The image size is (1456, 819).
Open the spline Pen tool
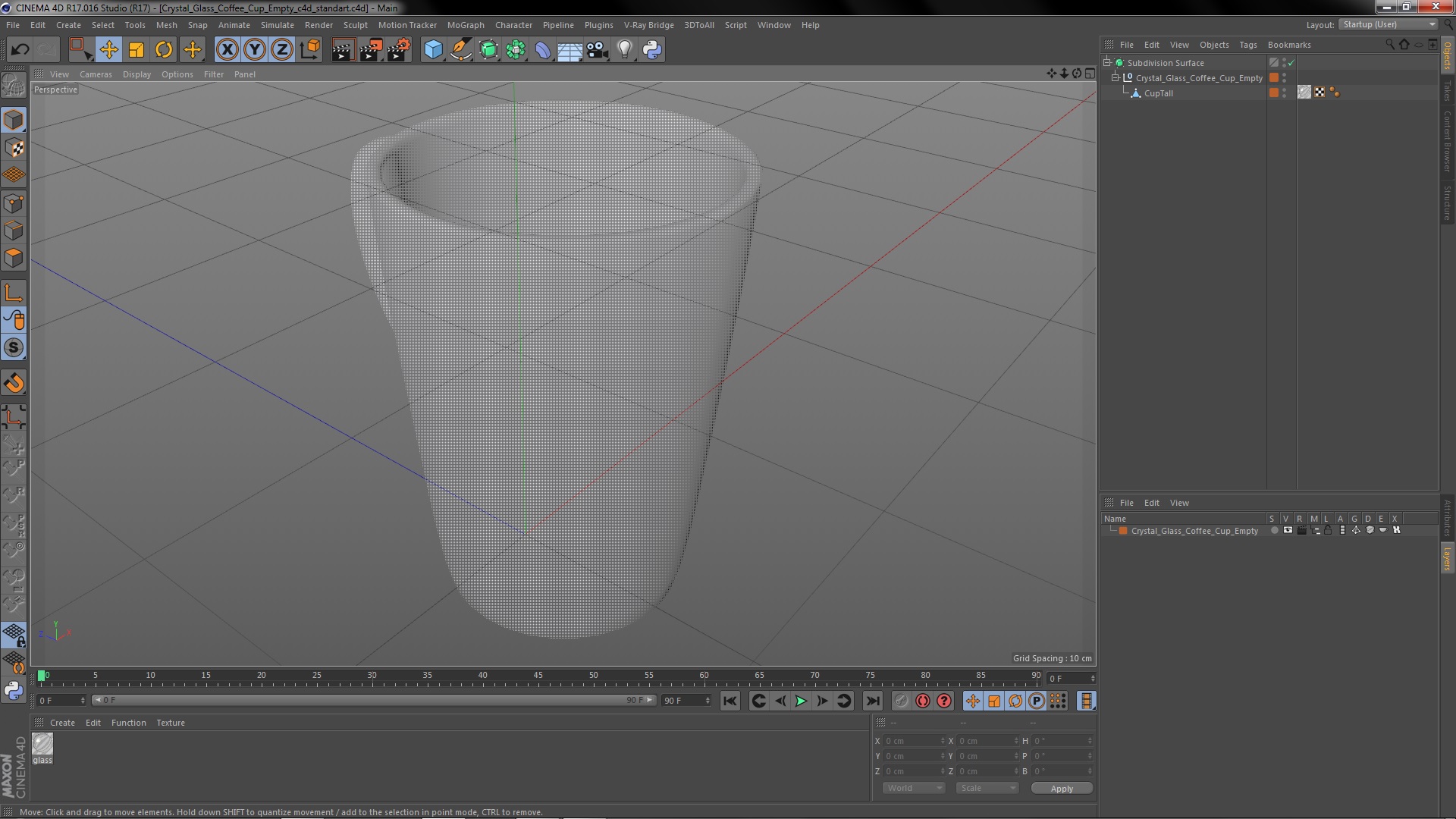[x=461, y=50]
